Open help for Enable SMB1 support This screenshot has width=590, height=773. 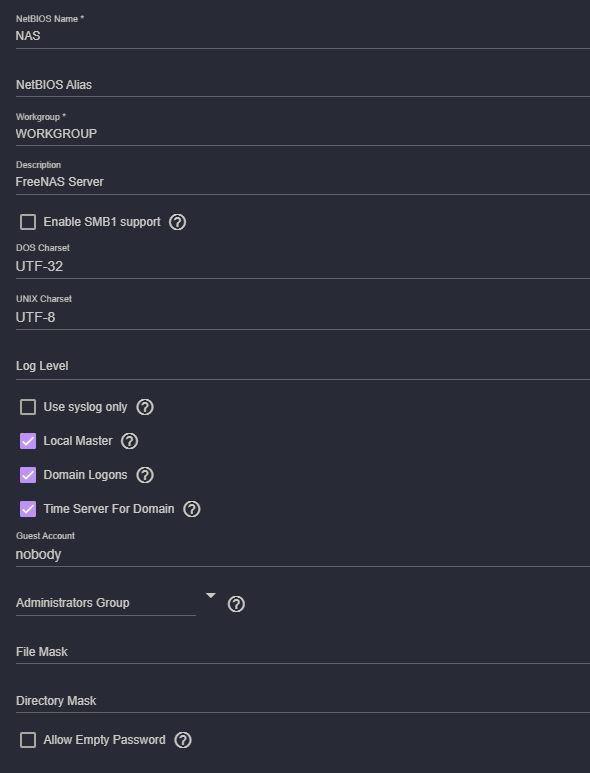click(x=177, y=222)
